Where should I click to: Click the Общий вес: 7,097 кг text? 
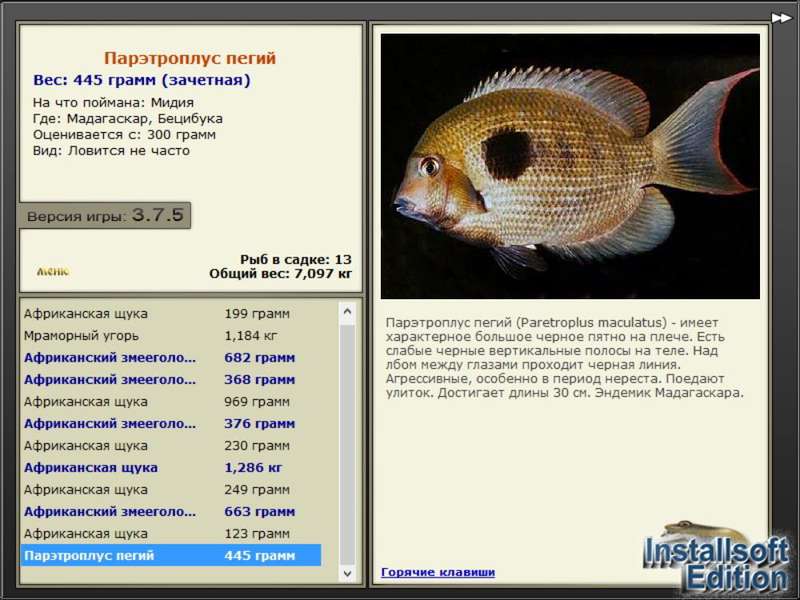point(281,273)
